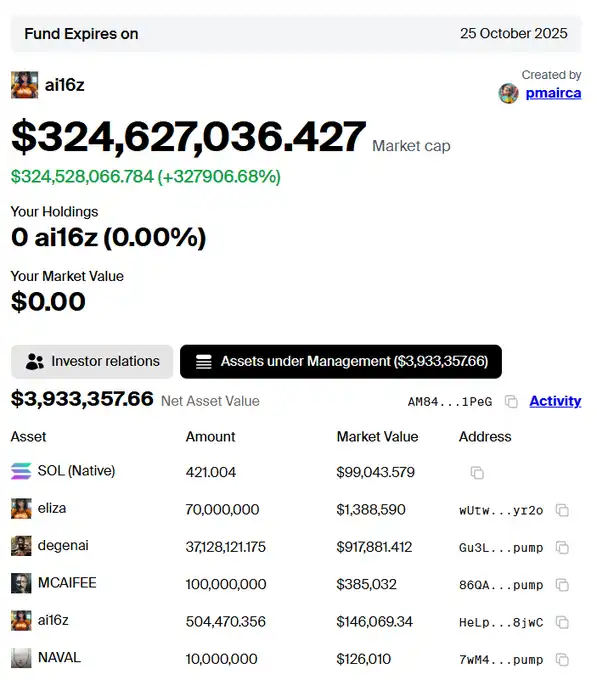Copy ai16z token address HeLp...8jwC

[562, 622]
